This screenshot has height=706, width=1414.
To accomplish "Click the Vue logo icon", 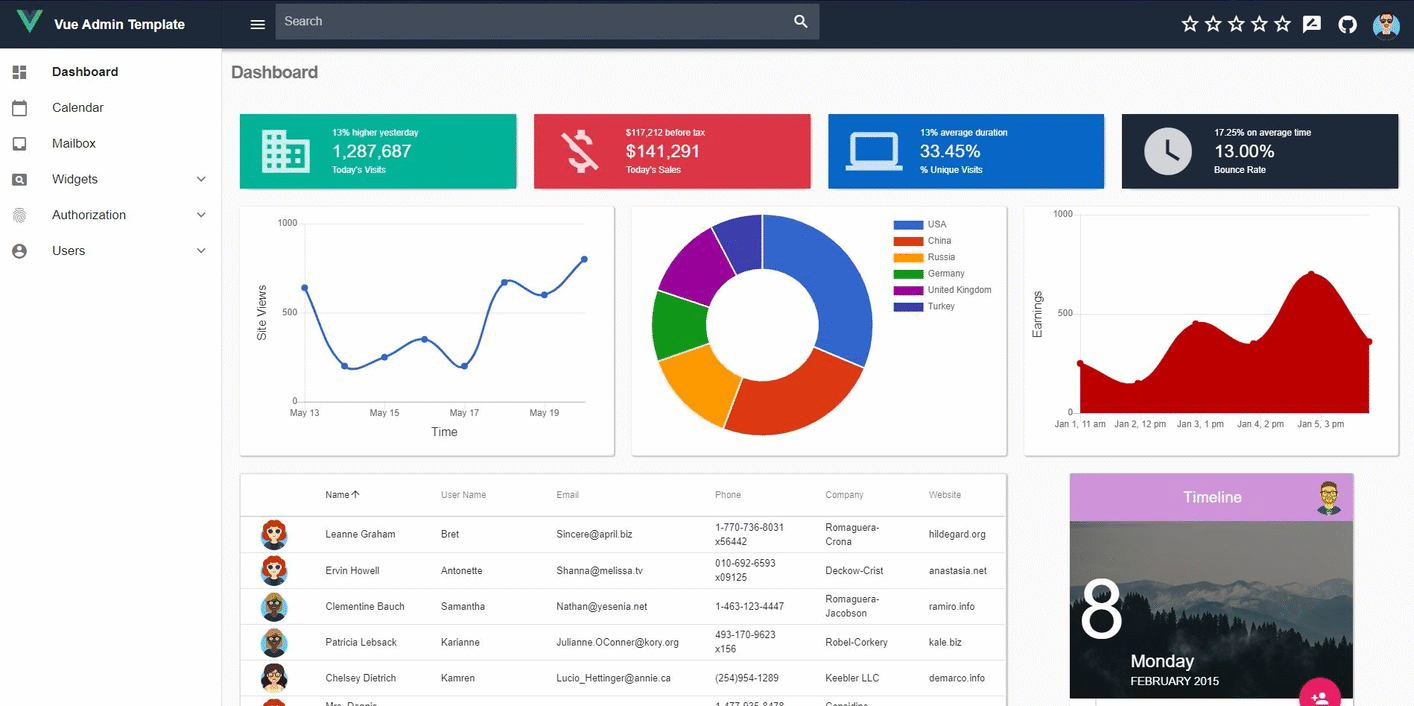I will (x=29, y=22).
